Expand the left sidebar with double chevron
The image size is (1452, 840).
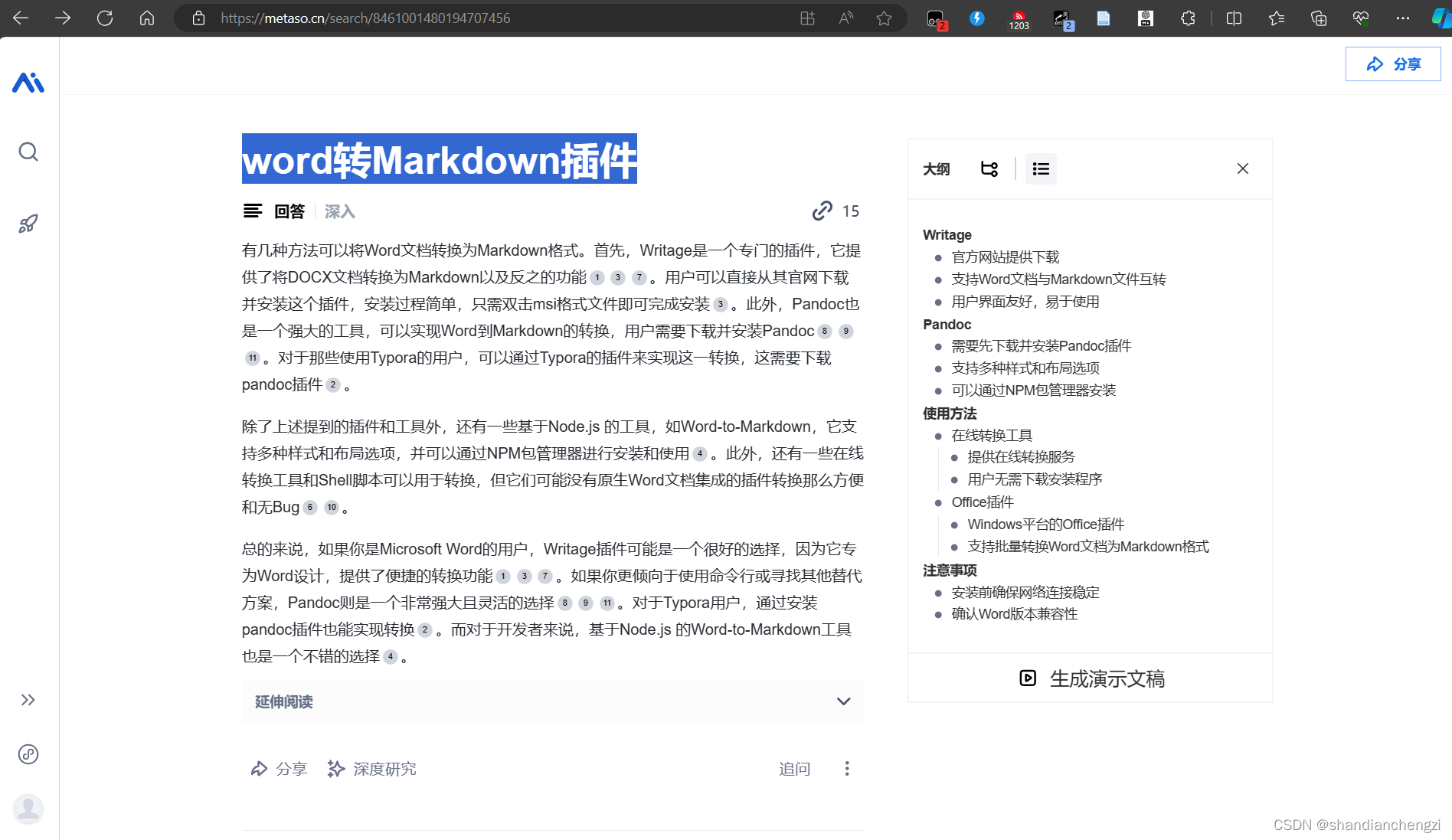pos(28,700)
